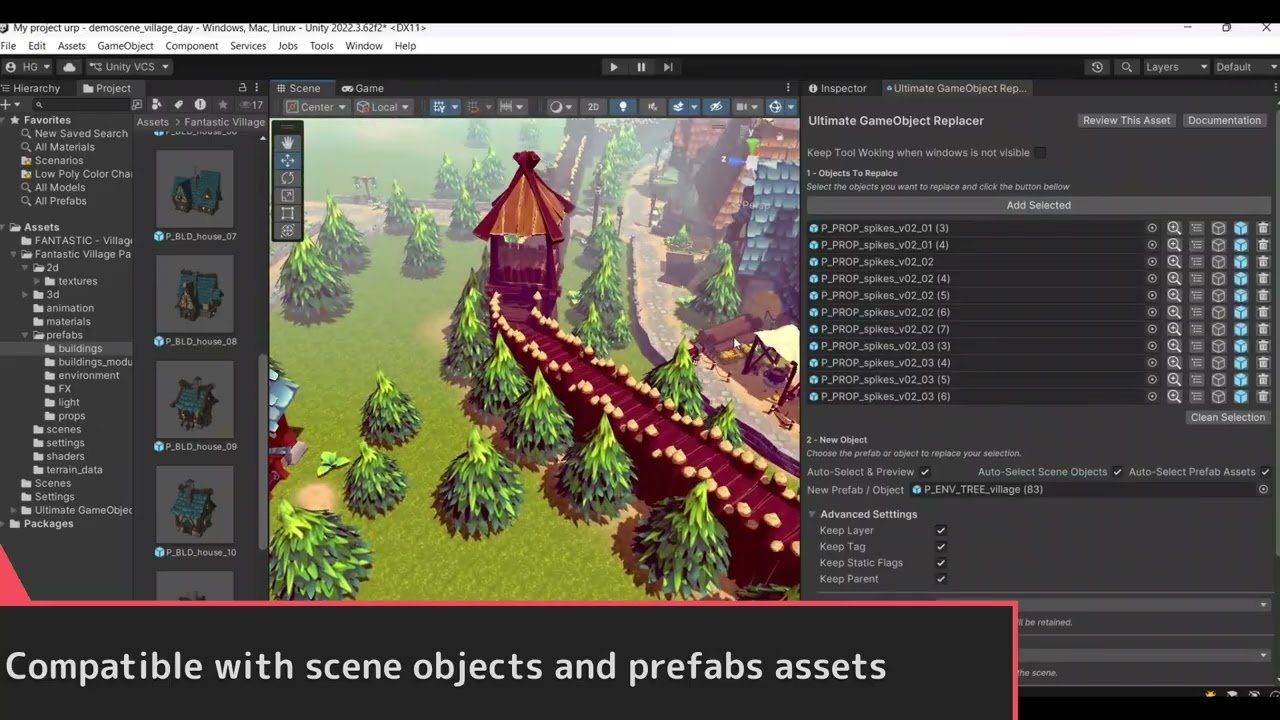
Task: Click the Clean Selection button
Action: point(1228,417)
